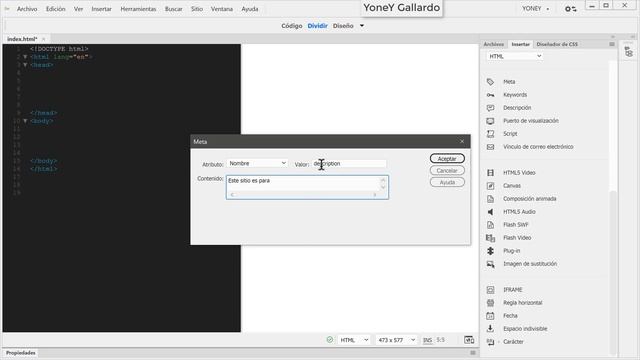Open the 473 x 577 window size dropdown
The height and width of the screenshot is (360, 640).
click(396, 340)
